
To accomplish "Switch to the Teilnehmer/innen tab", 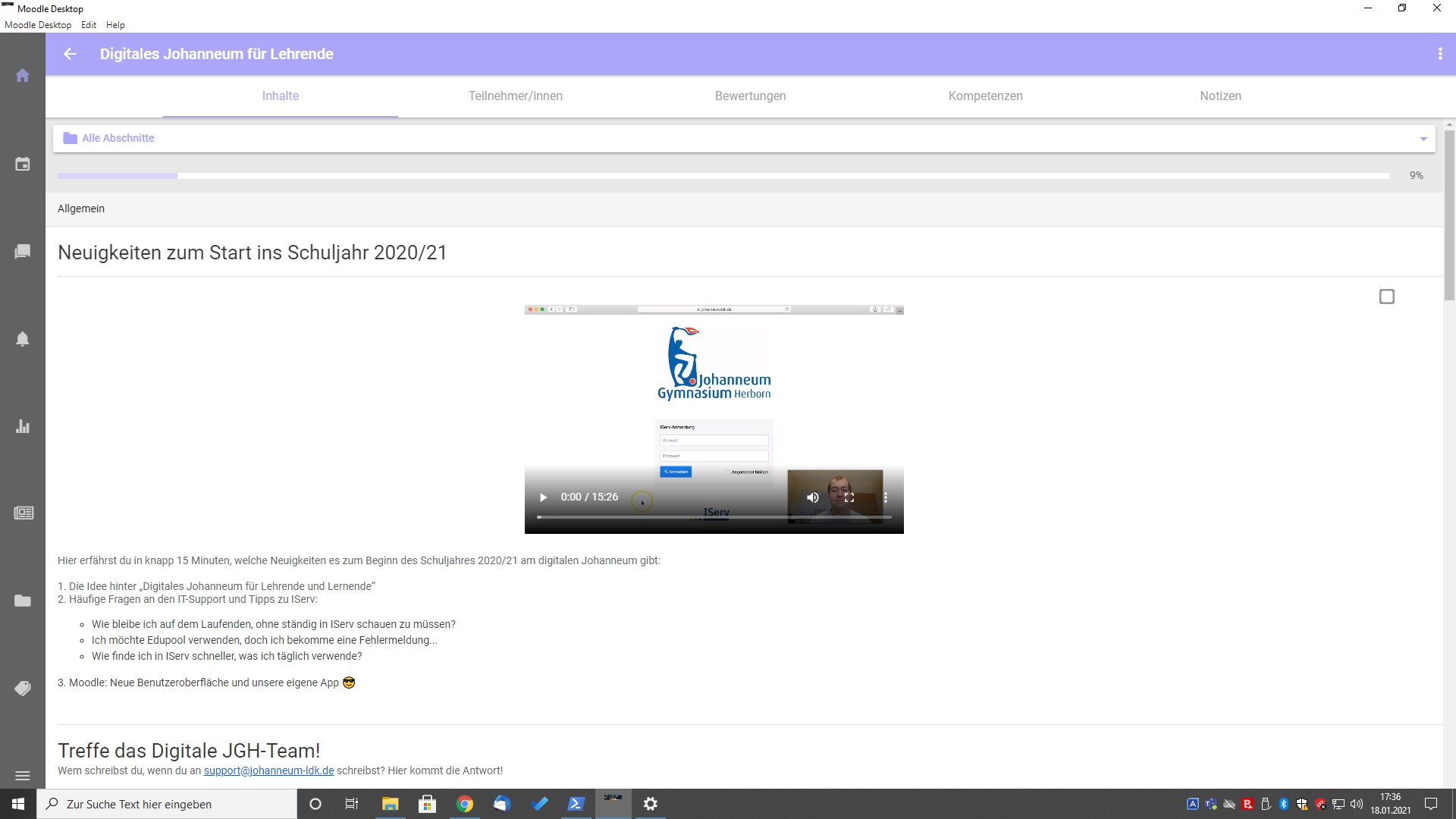I will point(515,96).
